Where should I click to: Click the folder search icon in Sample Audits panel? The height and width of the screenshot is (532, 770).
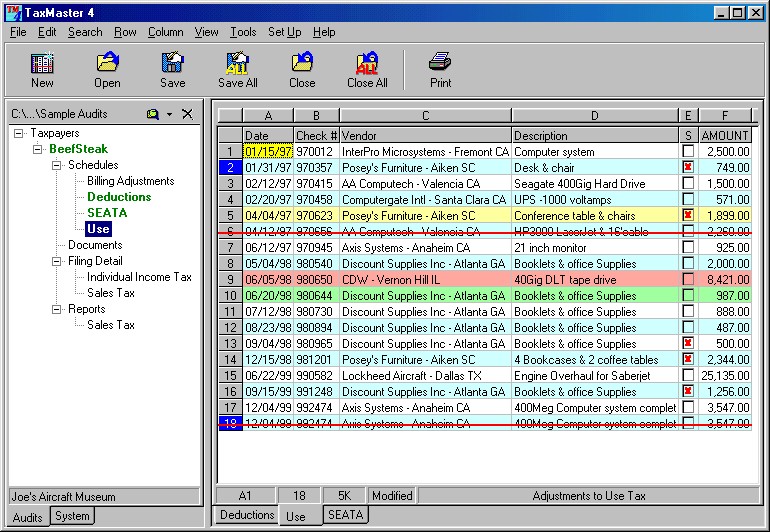[x=153, y=114]
